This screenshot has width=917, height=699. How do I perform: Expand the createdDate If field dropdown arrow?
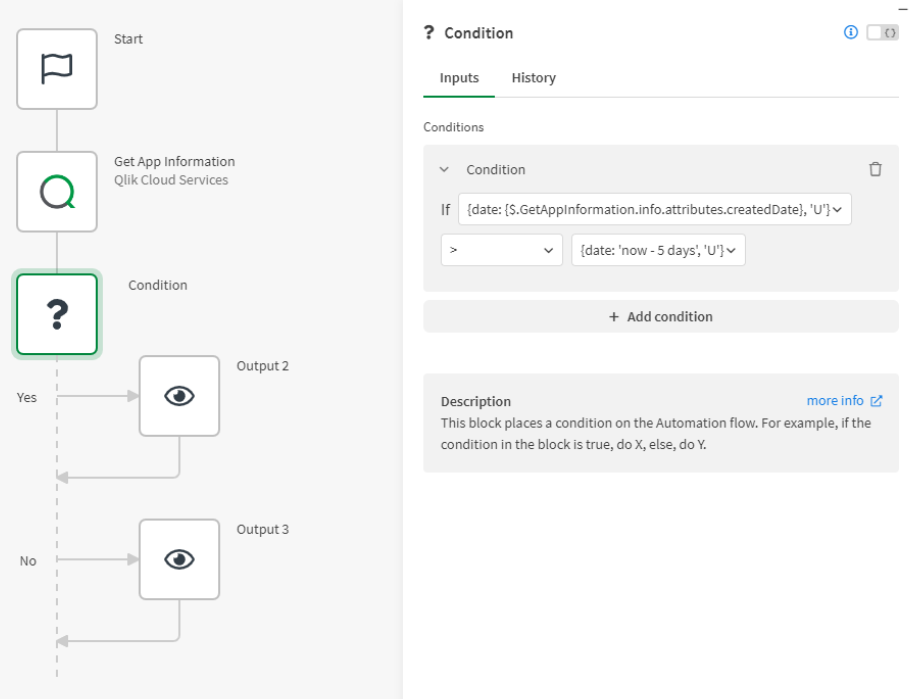[837, 209]
